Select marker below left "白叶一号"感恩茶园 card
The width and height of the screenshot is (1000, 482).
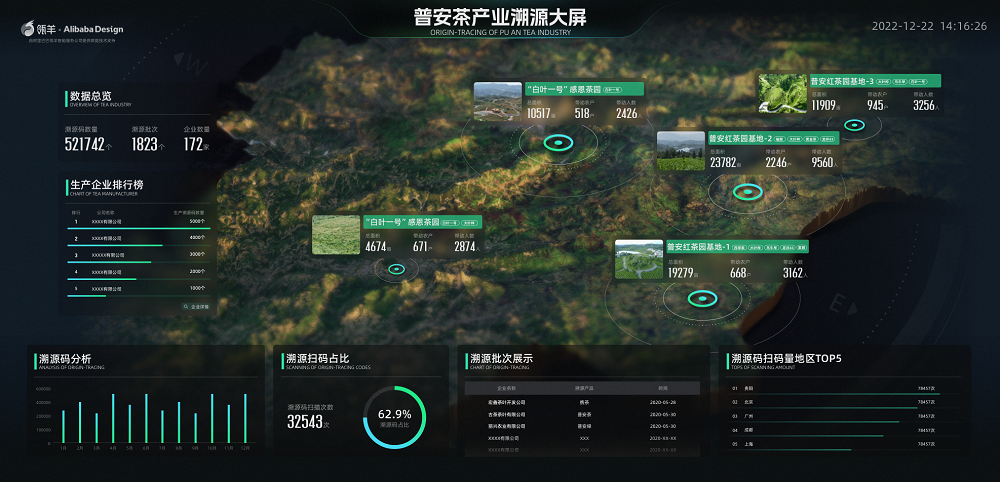click(x=396, y=269)
